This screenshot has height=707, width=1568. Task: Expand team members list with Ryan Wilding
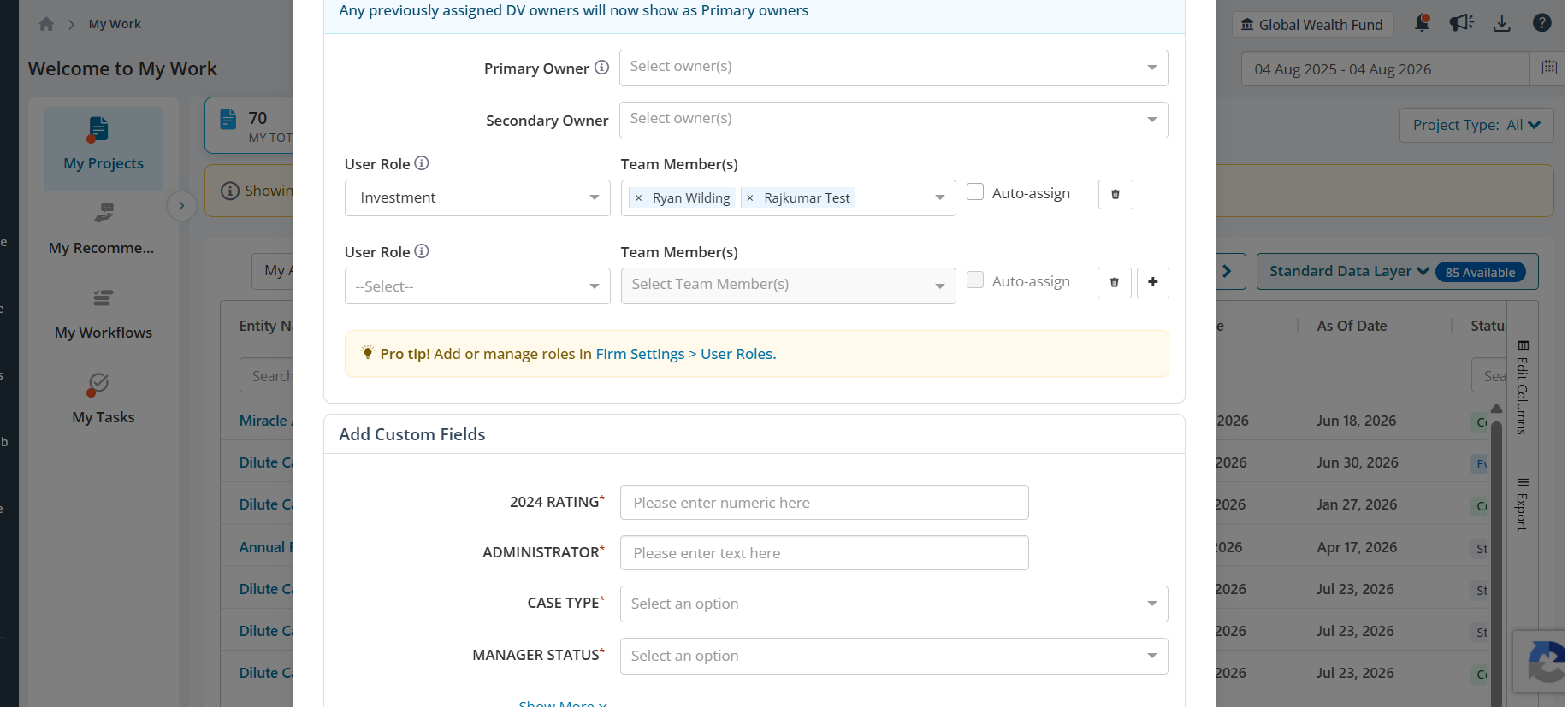click(x=939, y=197)
